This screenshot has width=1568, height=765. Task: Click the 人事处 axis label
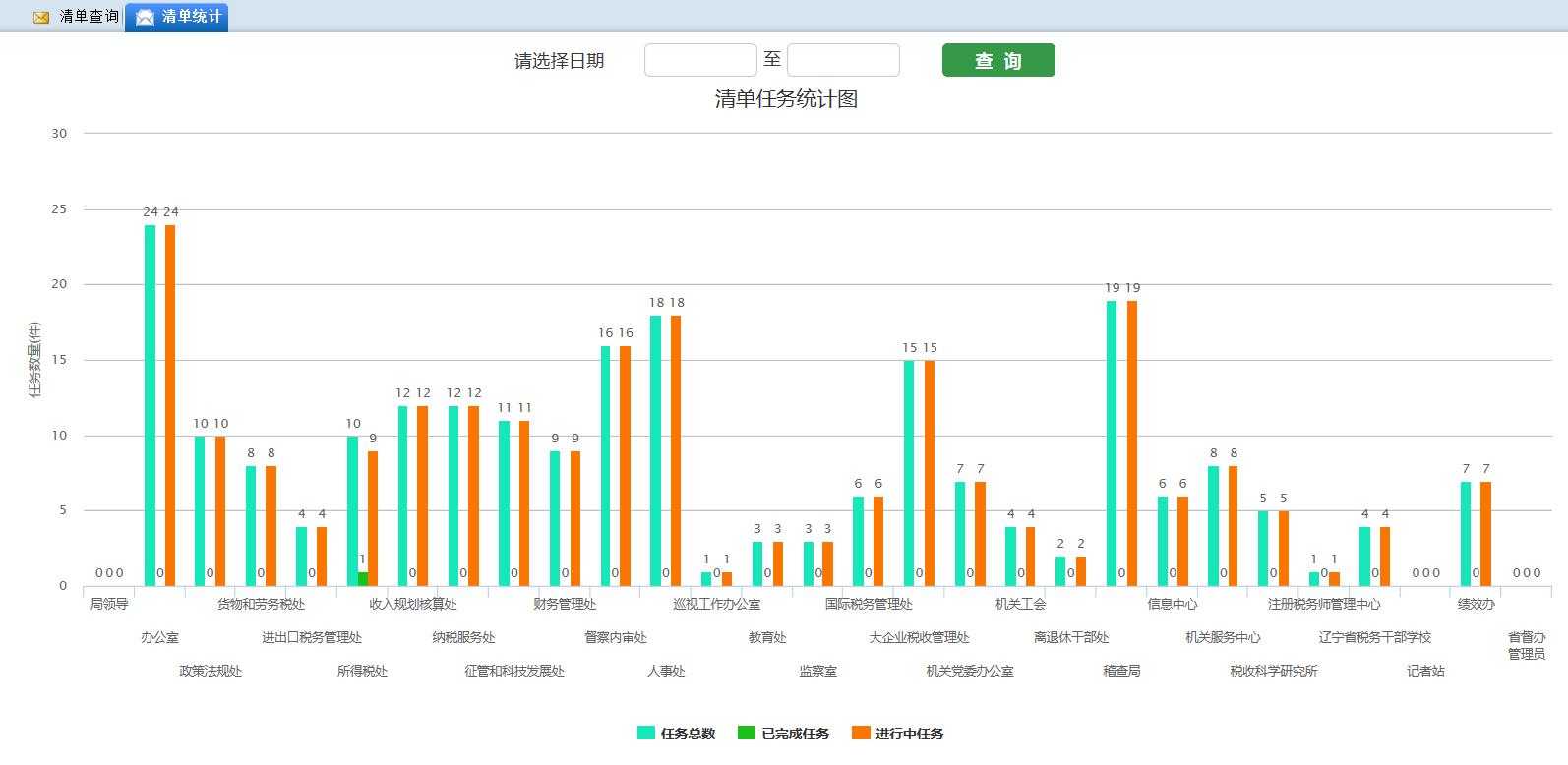tap(666, 671)
